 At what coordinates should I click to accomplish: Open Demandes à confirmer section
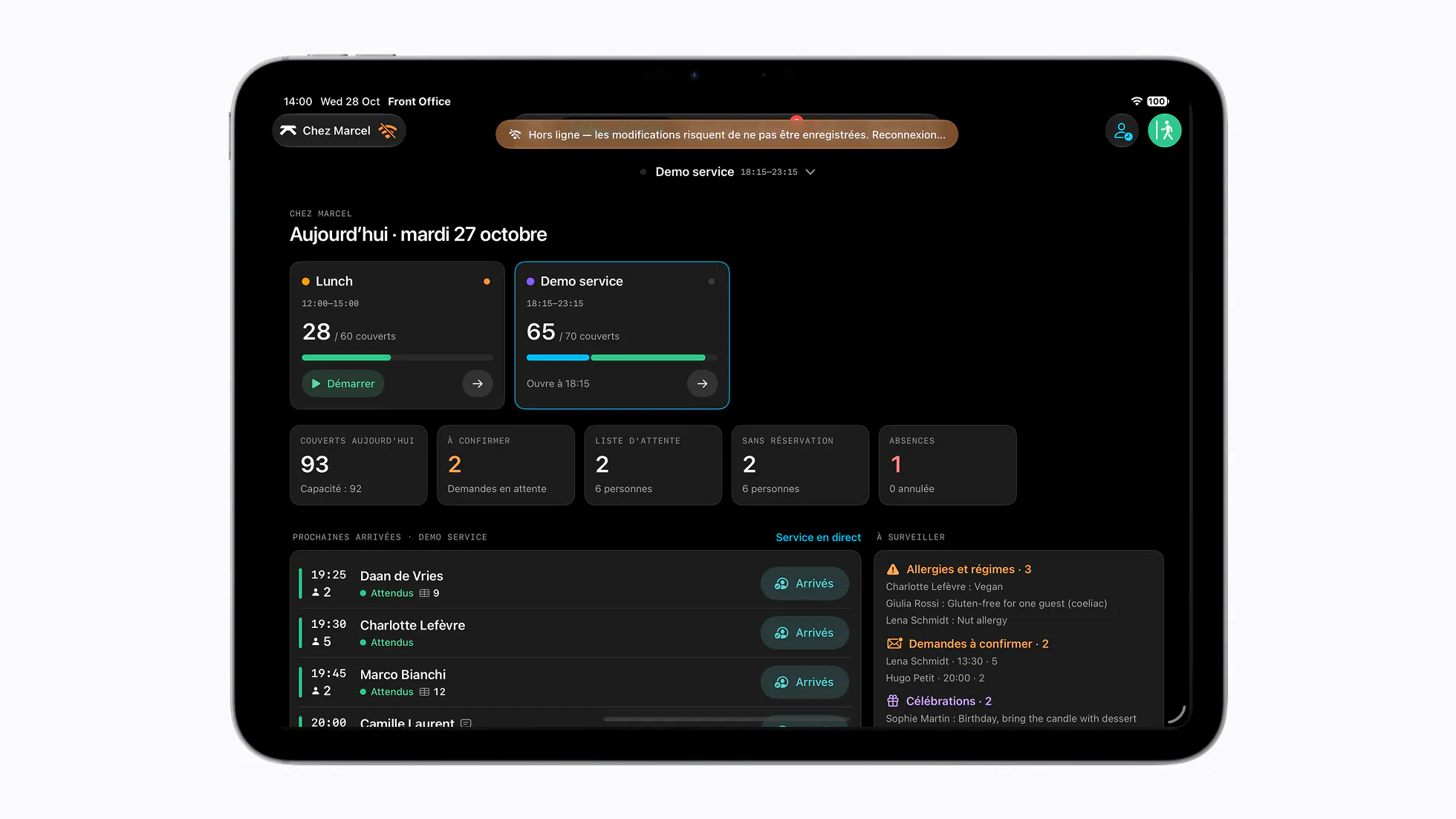(978, 644)
